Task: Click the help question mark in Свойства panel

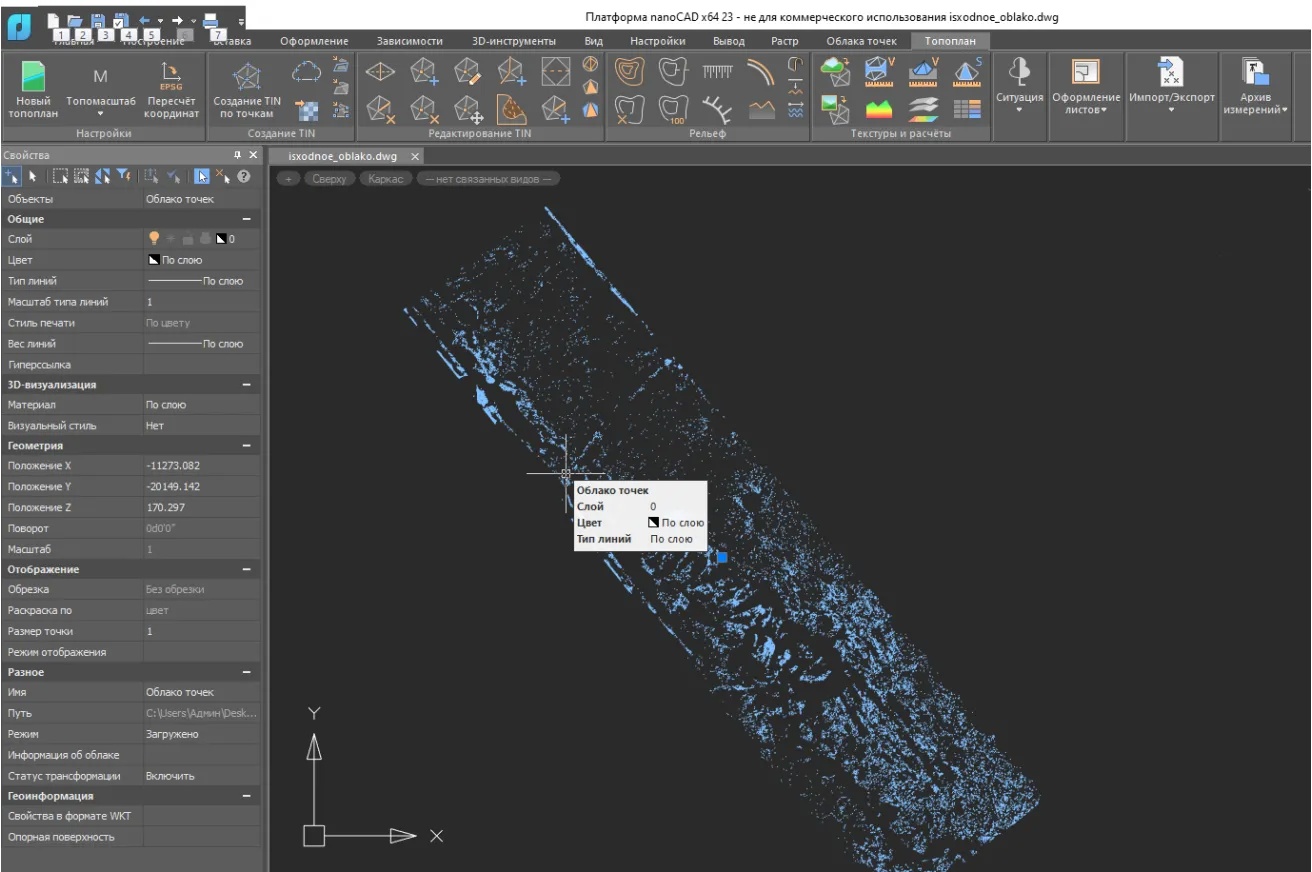Action: pyautogui.click(x=243, y=176)
